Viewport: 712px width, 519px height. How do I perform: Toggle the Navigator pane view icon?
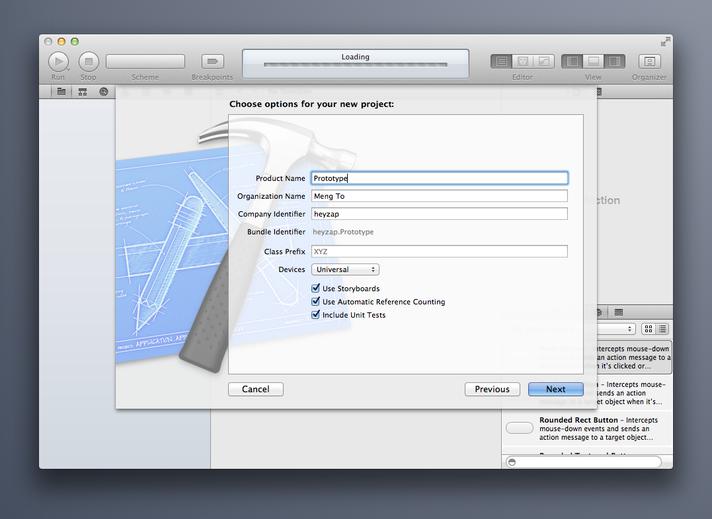tap(572, 61)
